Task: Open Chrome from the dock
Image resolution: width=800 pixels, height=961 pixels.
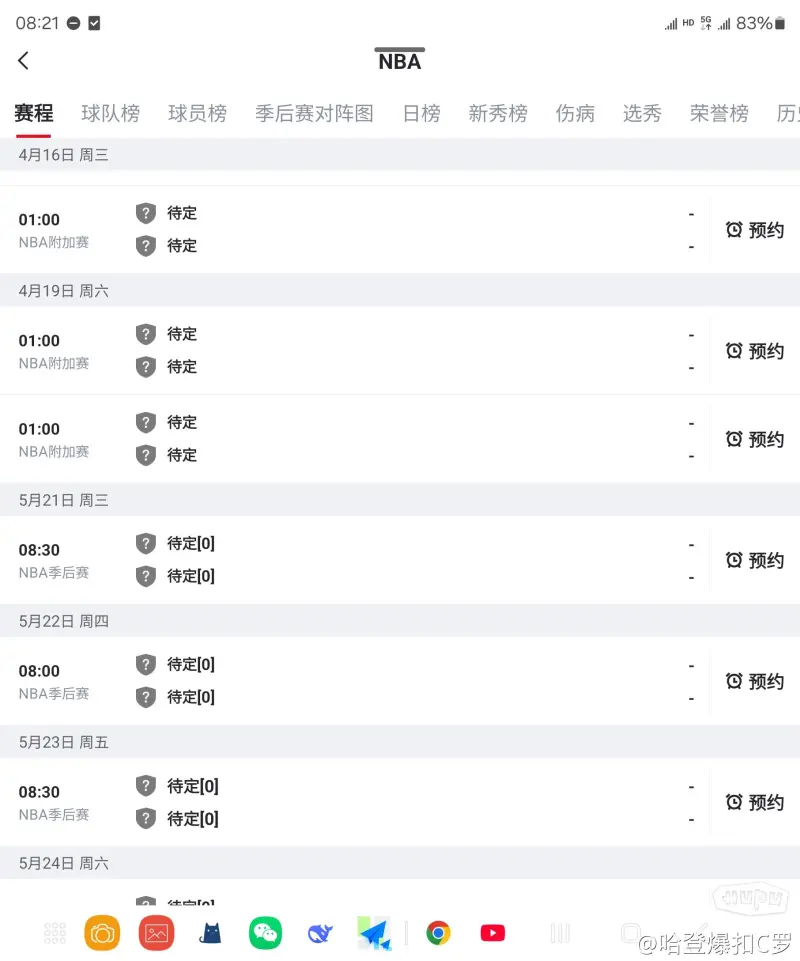Action: click(438, 933)
